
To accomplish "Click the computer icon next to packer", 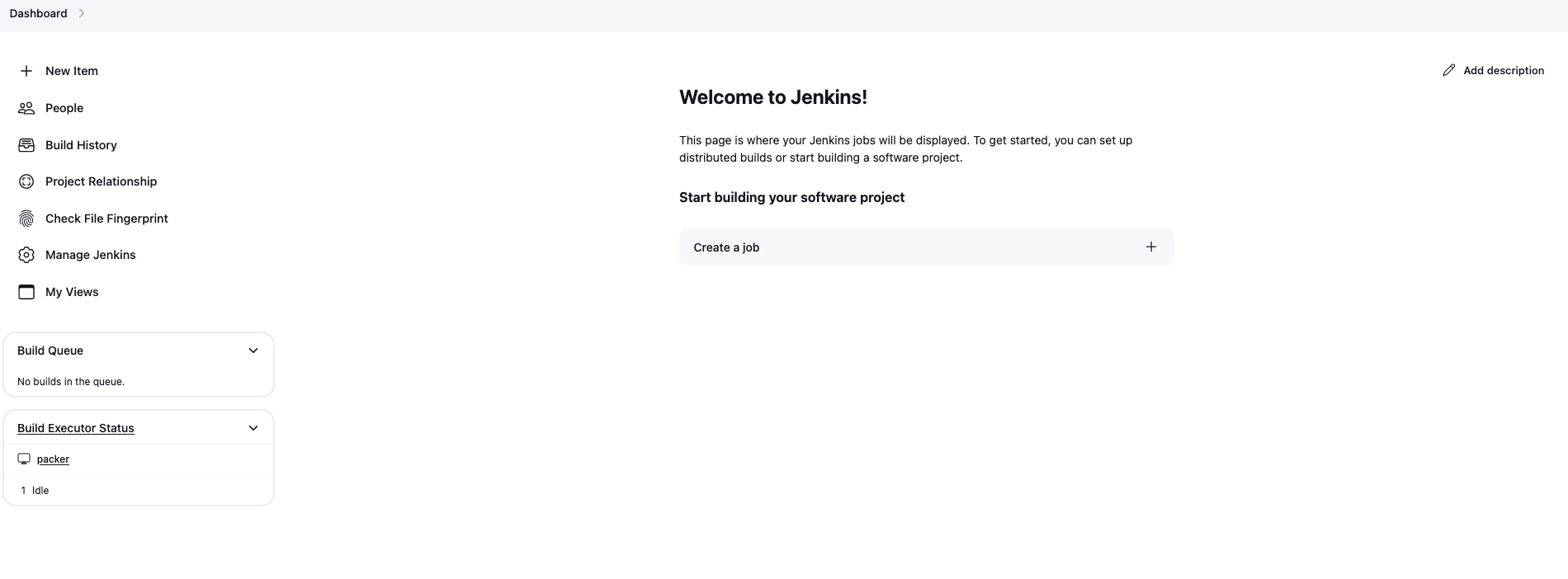I will coord(24,459).
